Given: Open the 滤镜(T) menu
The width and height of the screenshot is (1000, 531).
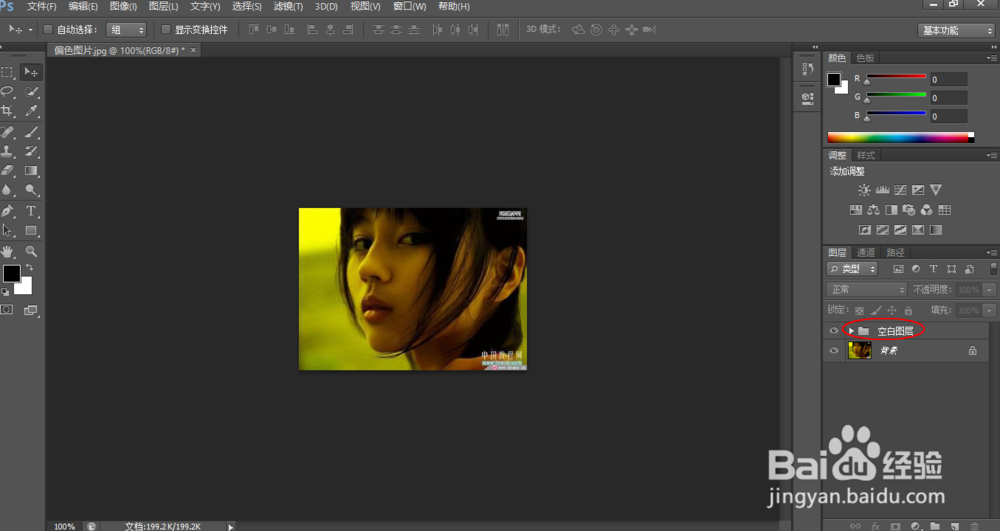Looking at the screenshot, I should coord(288,6).
